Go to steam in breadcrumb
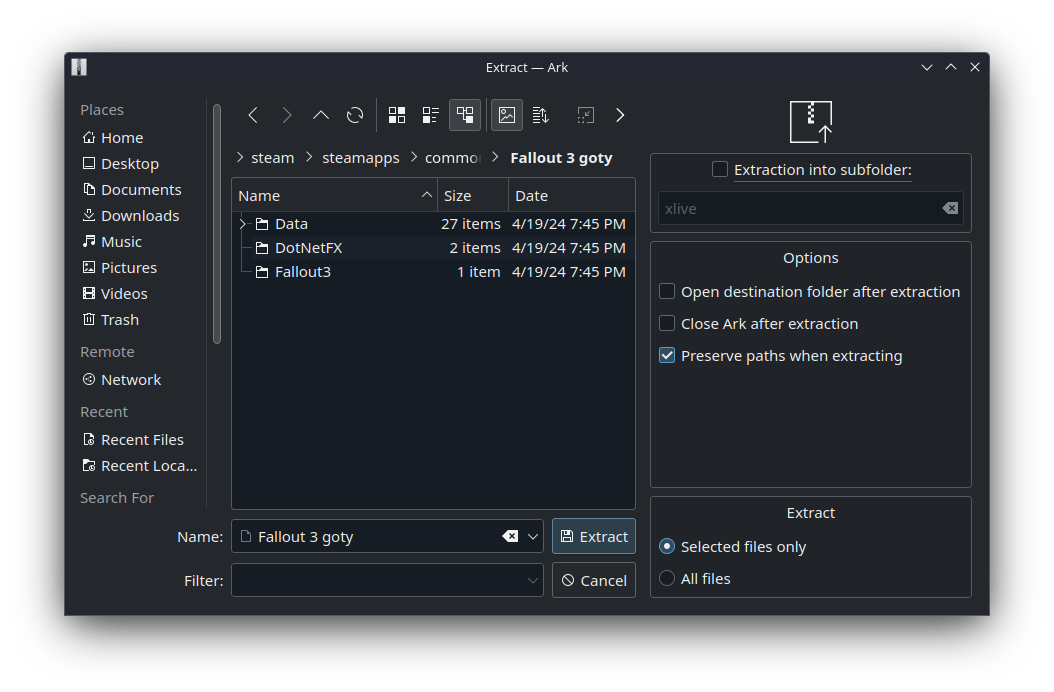This screenshot has width=1054, height=692. click(273, 157)
